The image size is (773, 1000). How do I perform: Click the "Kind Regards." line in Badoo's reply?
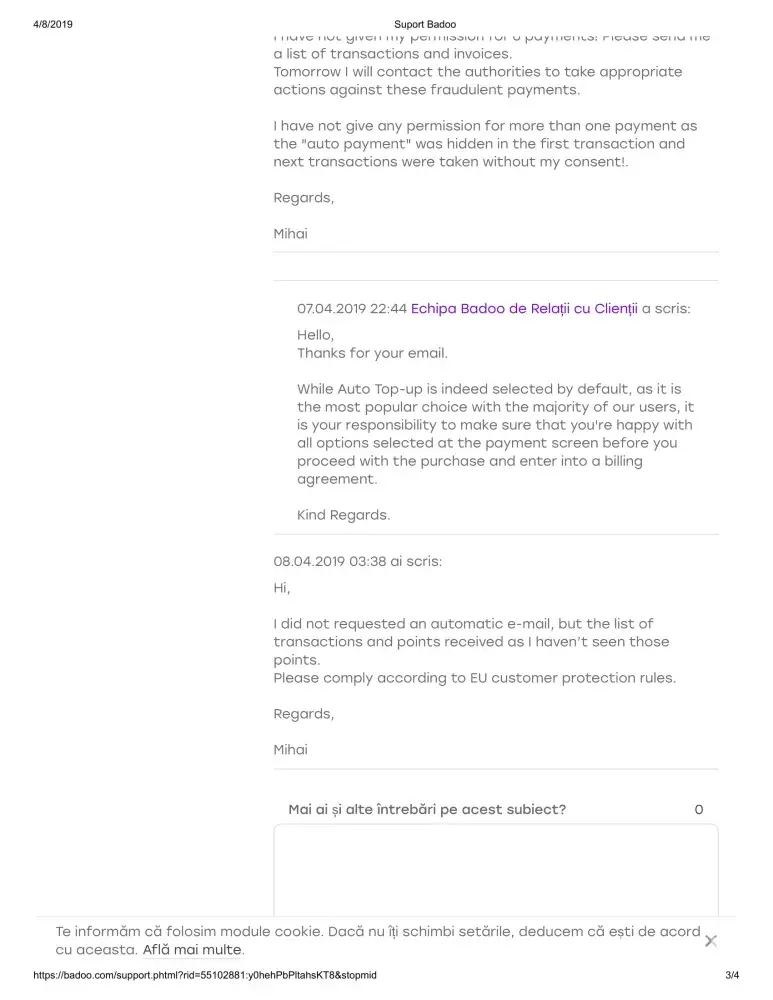(x=343, y=516)
